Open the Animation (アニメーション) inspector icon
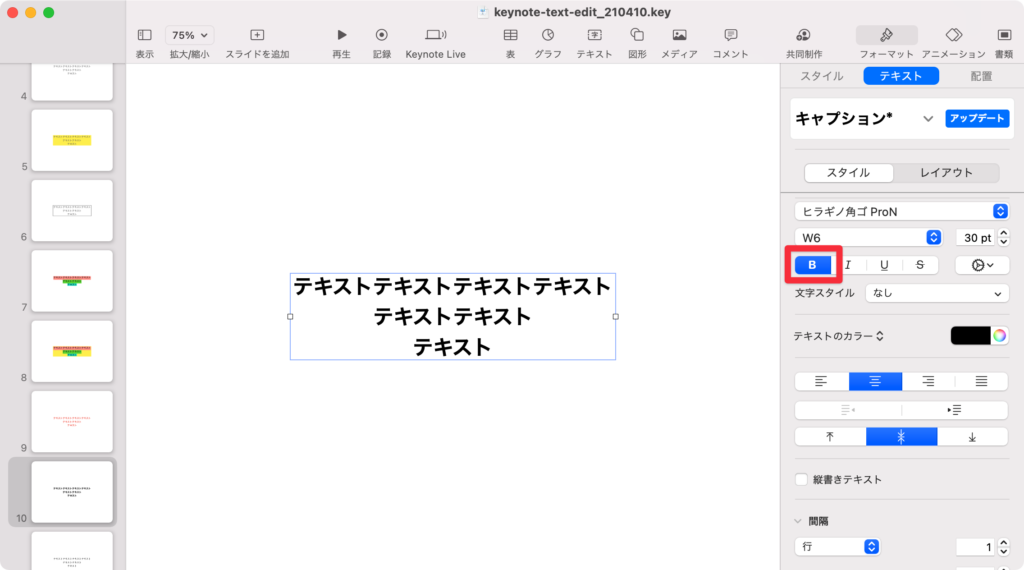The height and width of the screenshot is (570, 1024). pyautogui.click(x=953, y=35)
